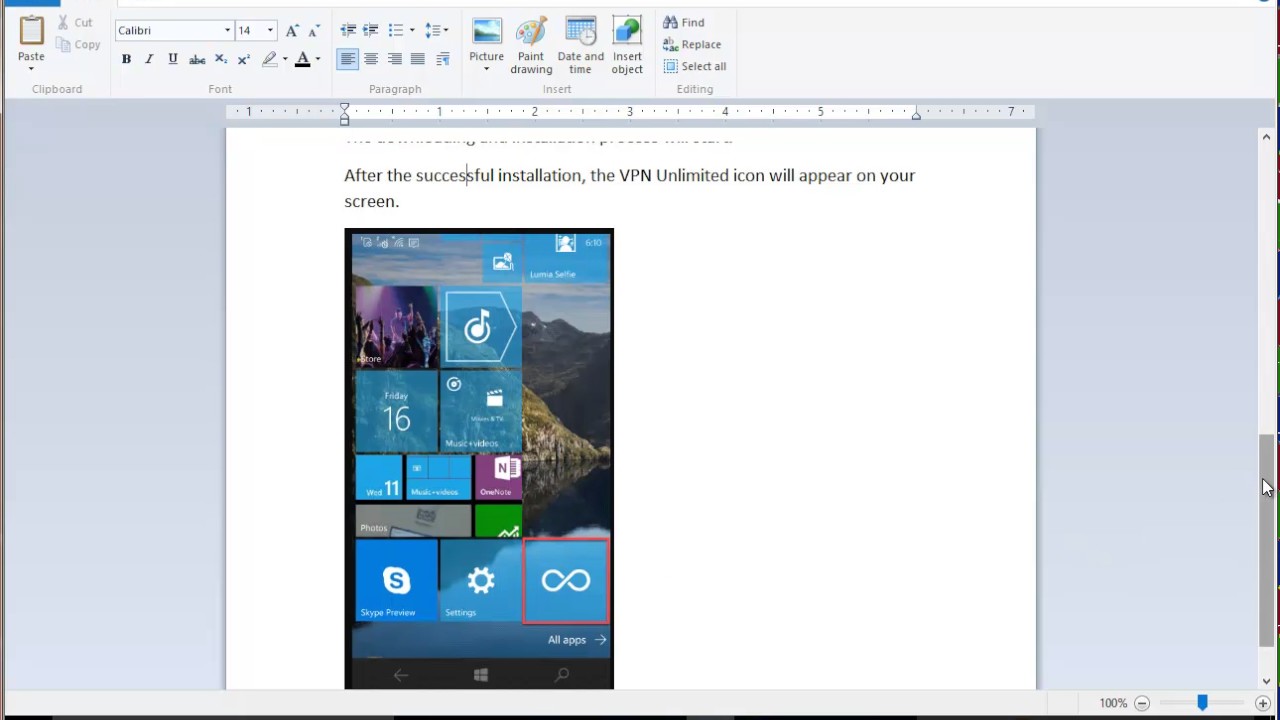Expand the Picture dropdown arrow
The width and height of the screenshot is (1280, 720).
click(487, 69)
